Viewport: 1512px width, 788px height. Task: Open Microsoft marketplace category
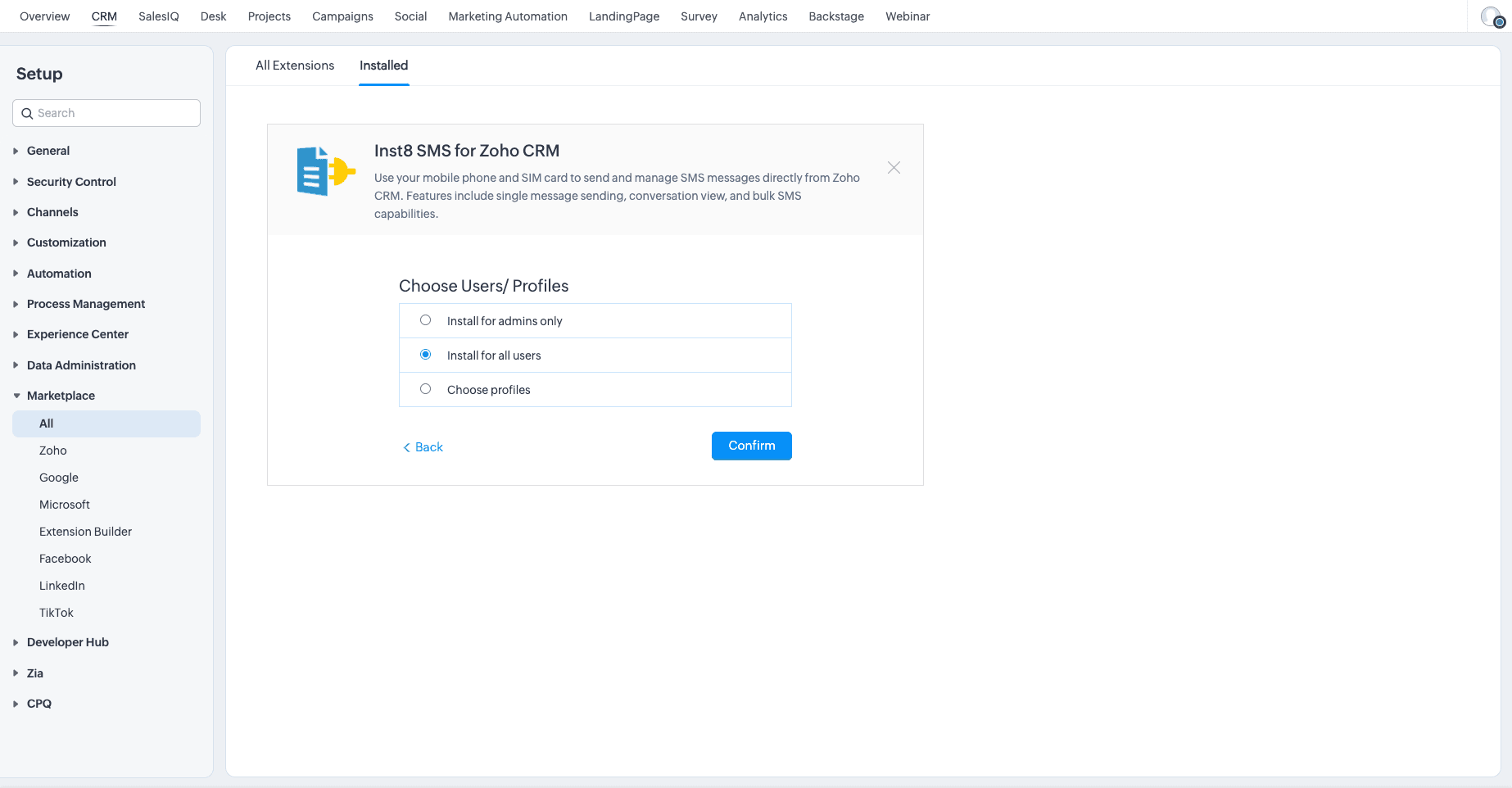tap(65, 505)
